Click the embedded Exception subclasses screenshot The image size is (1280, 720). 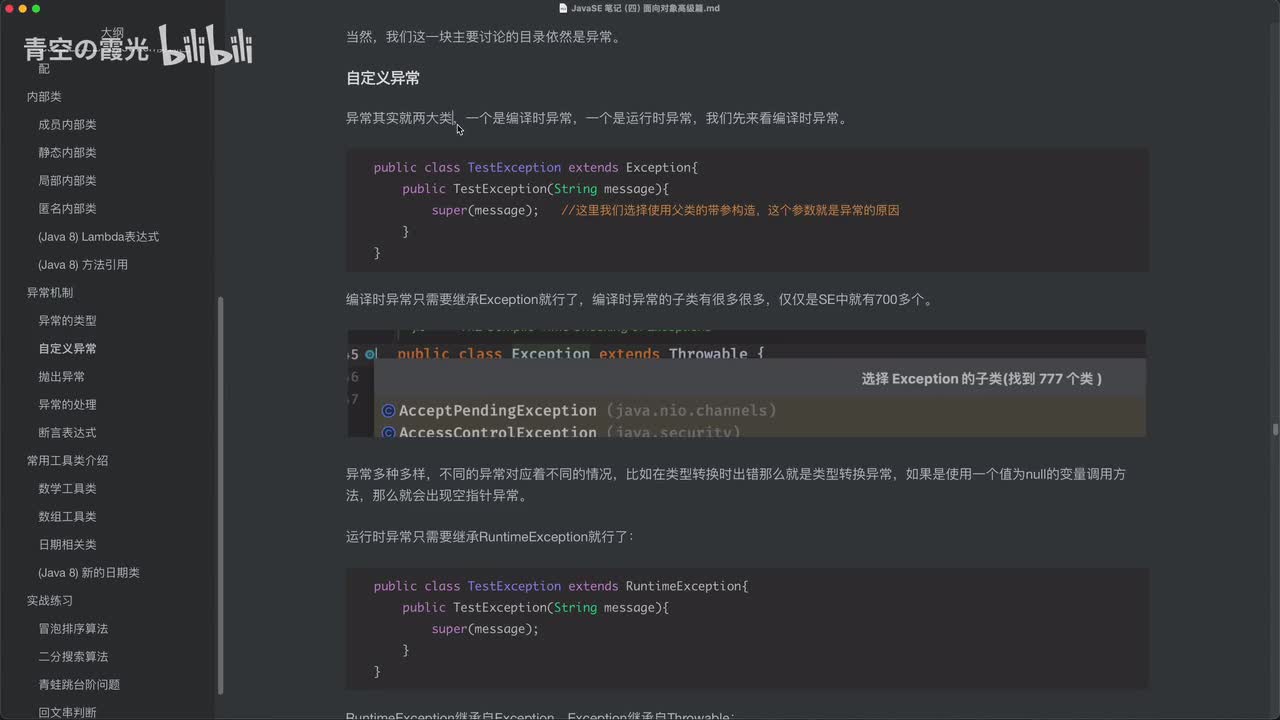click(x=747, y=383)
